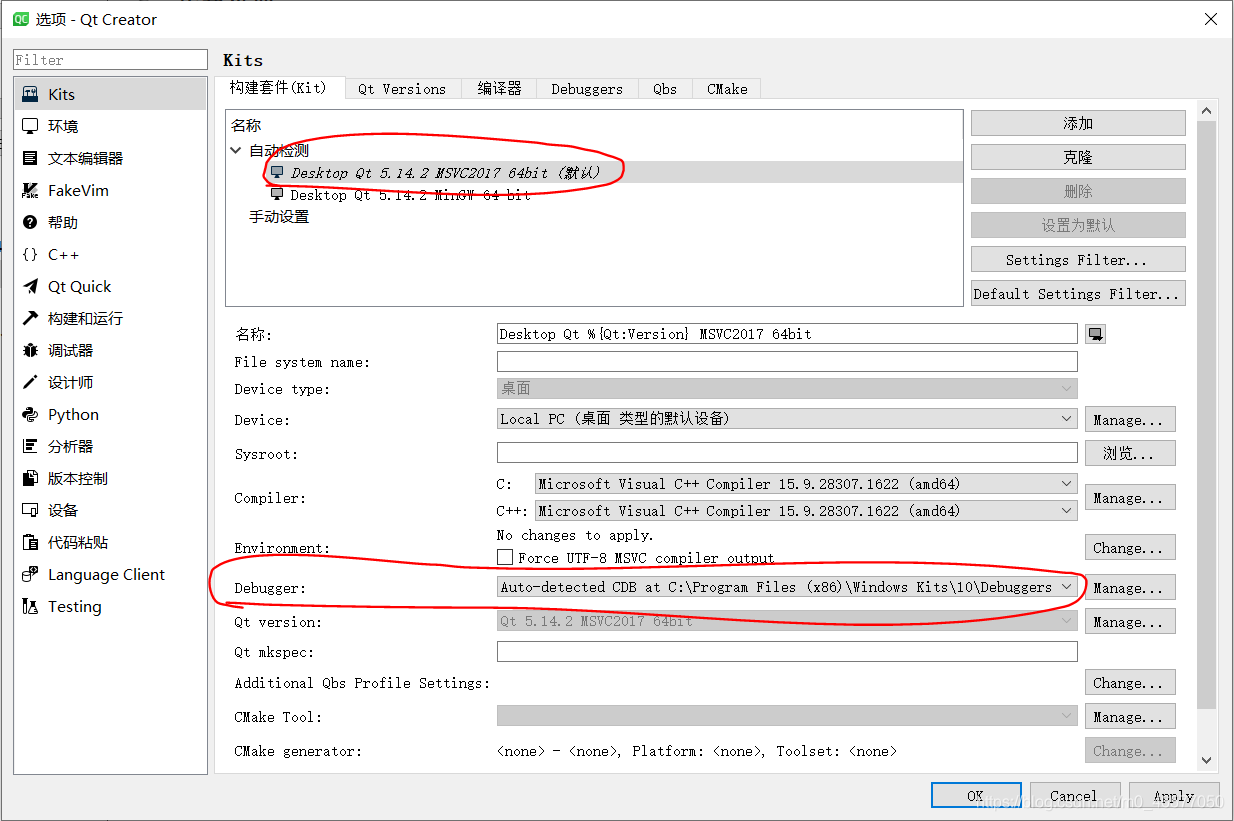Screen dimensions: 1234x821
Task: Open the 环境 category icon
Action: coord(30,126)
